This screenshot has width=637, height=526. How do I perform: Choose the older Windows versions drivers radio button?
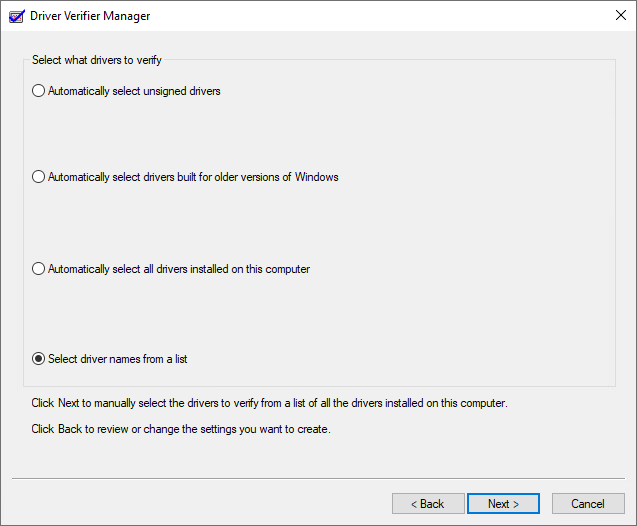[x=39, y=177]
